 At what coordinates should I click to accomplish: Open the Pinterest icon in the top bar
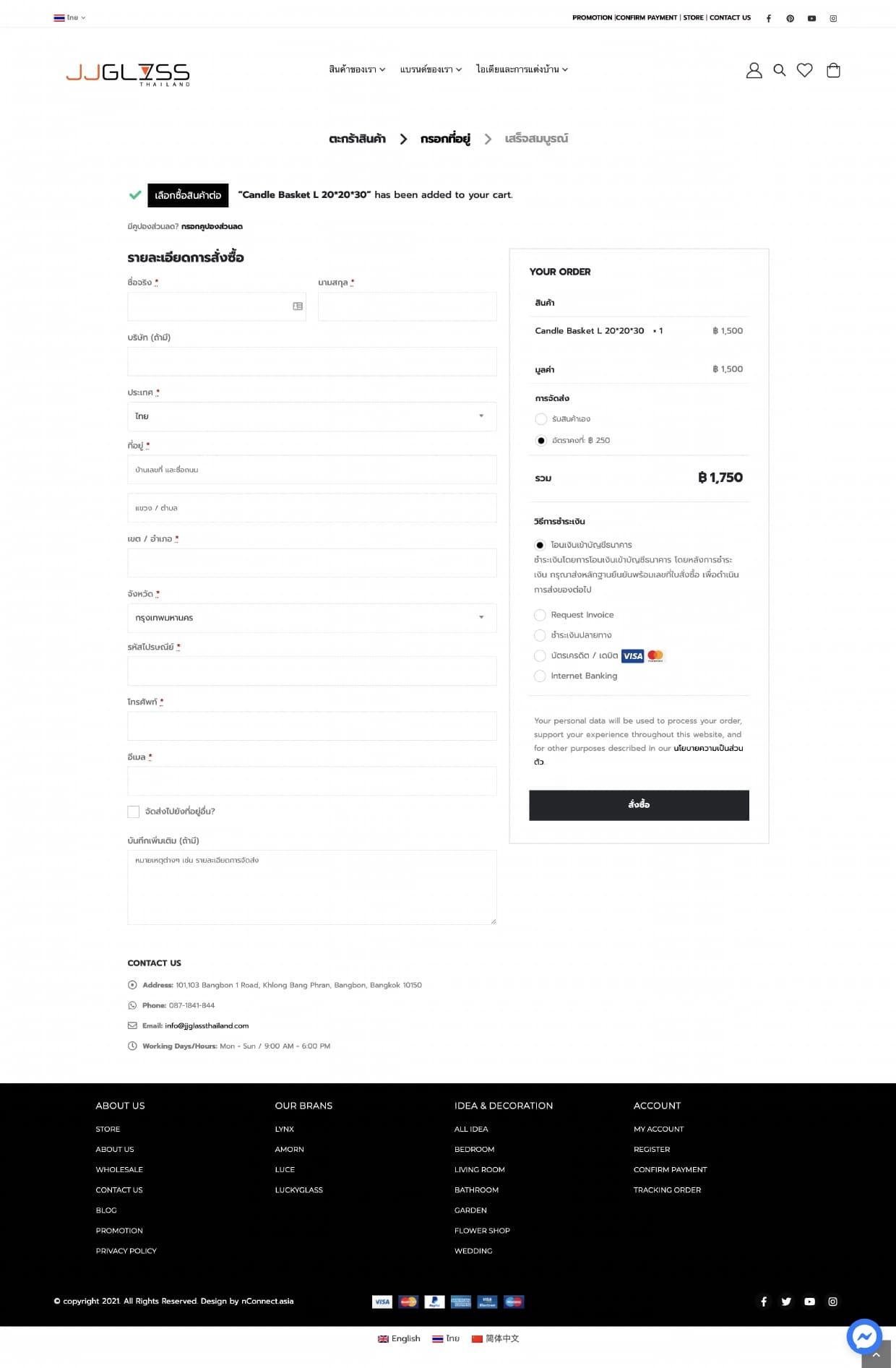tap(790, 17)
